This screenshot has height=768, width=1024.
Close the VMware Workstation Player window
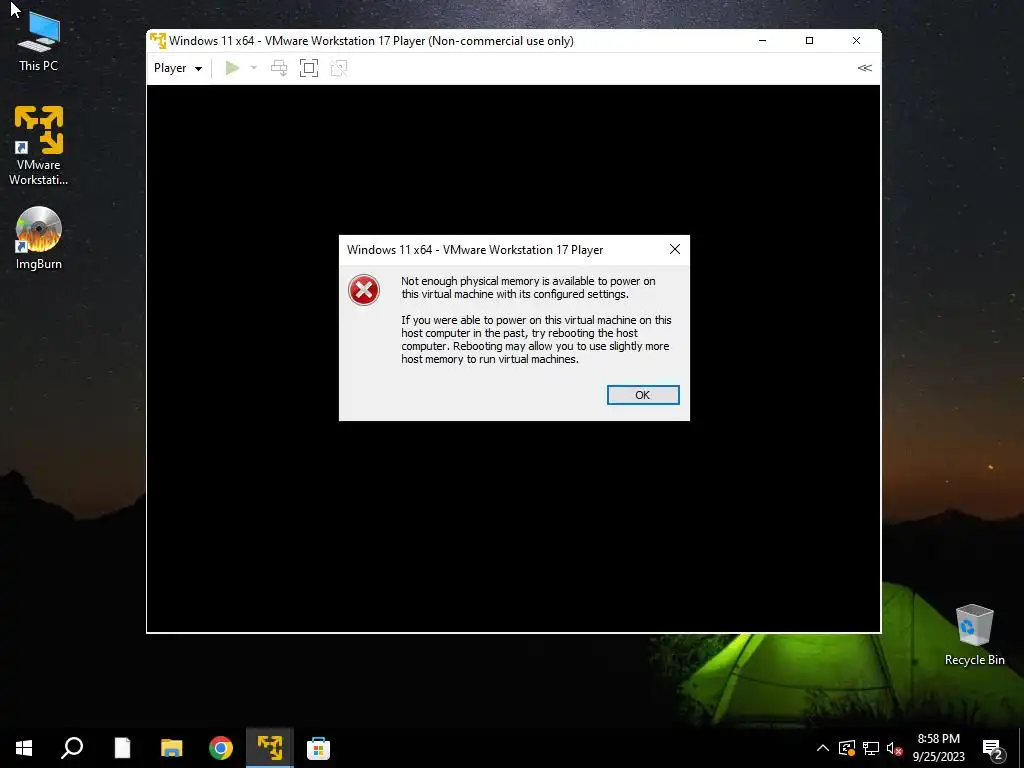(x=856, y=40)
